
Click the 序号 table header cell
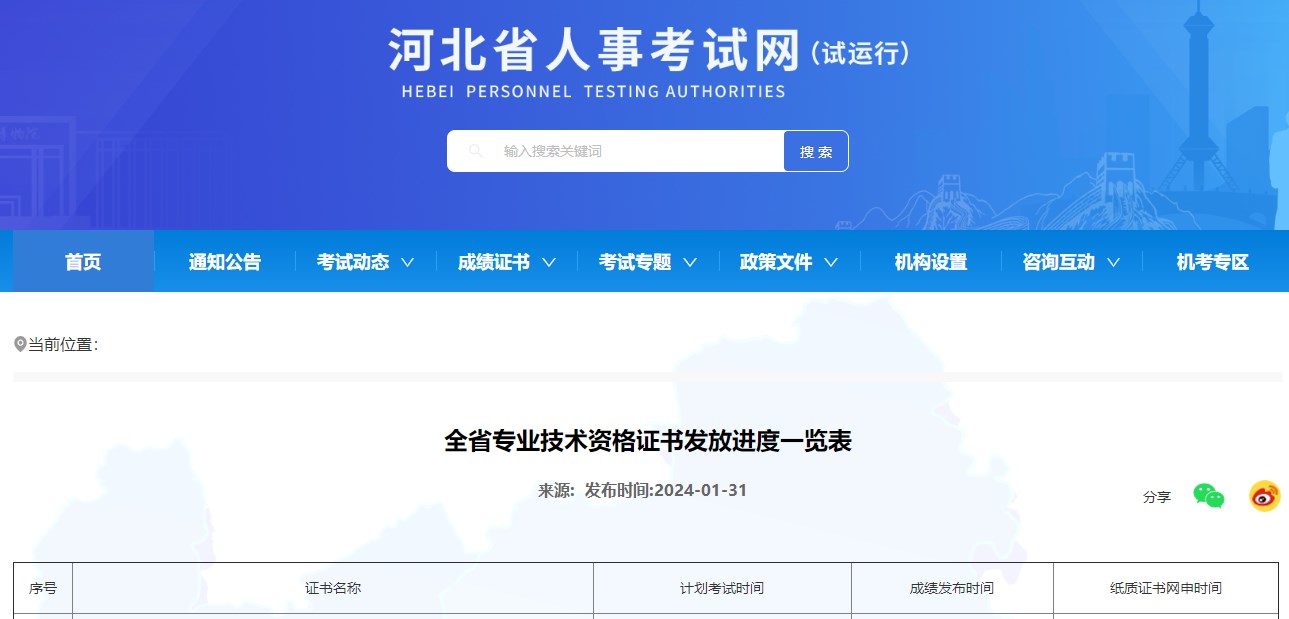coord(42,588)
